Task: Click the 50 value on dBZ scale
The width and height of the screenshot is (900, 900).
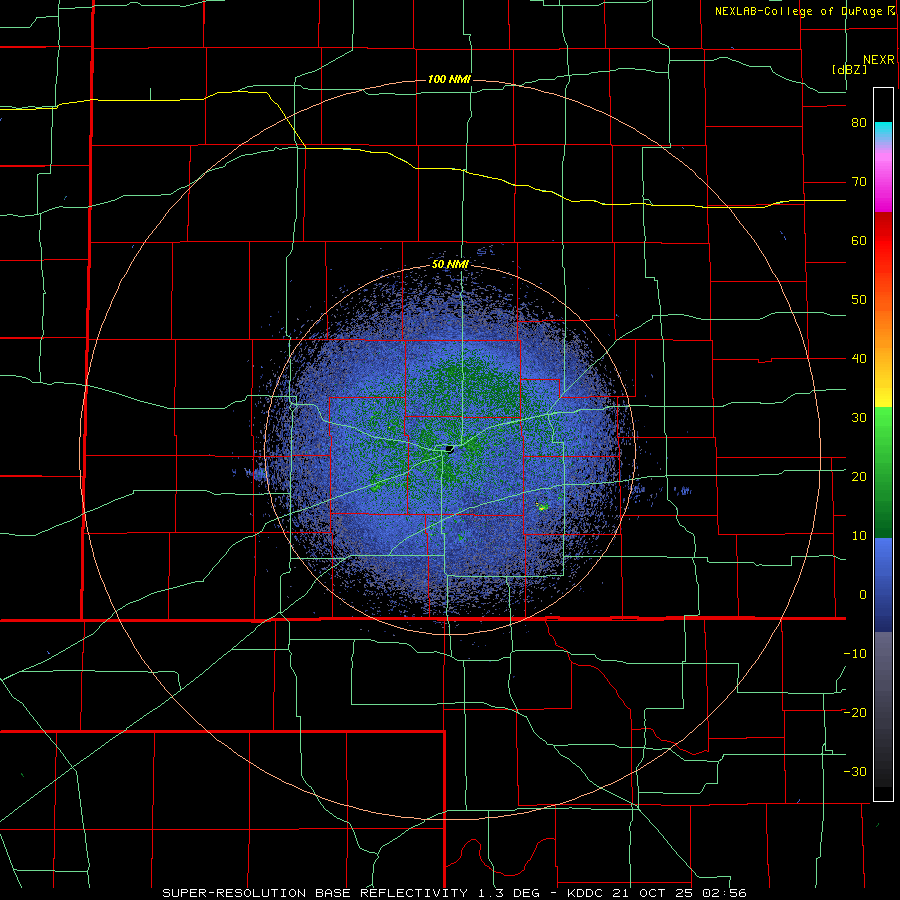Action: 859,300
